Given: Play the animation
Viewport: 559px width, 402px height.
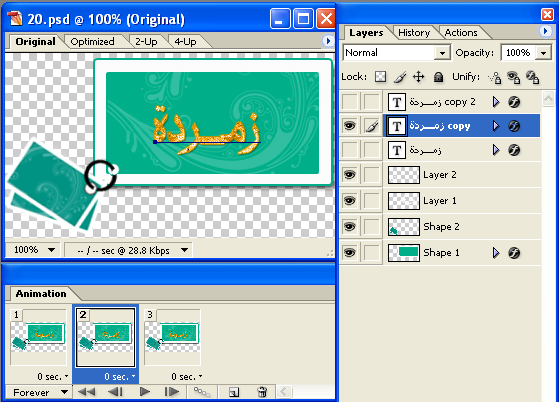Looking at the screenshot, I should tap(145, 392).
